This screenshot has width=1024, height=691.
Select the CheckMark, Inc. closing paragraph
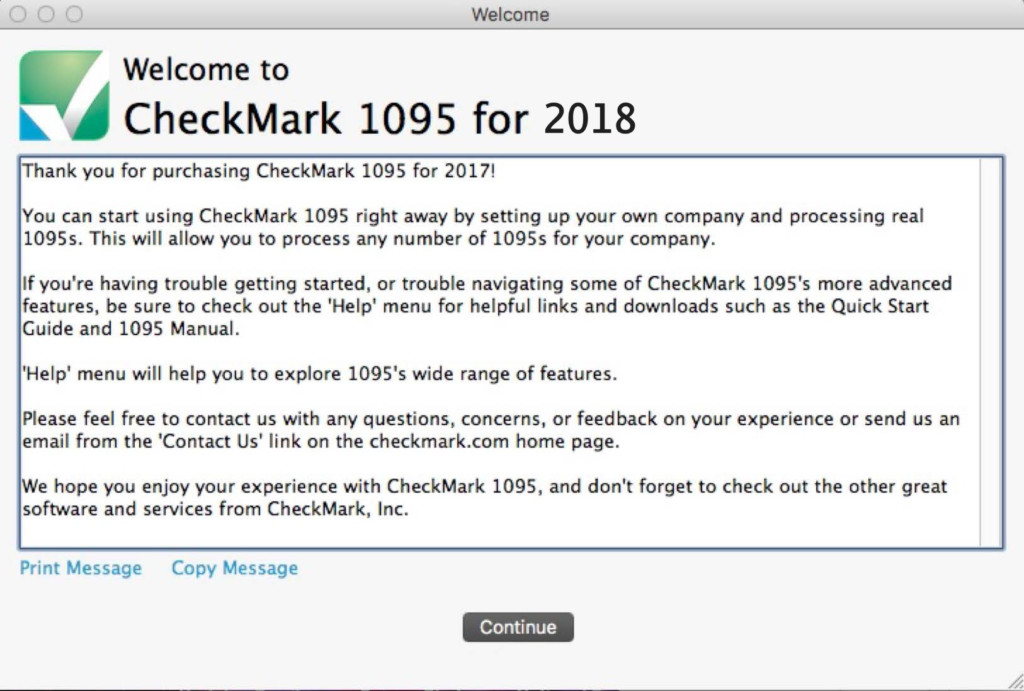pos(480,497)
